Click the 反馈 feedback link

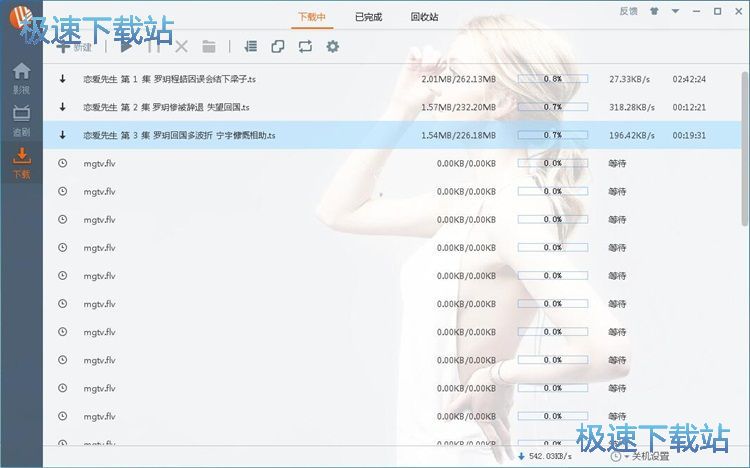629,11
